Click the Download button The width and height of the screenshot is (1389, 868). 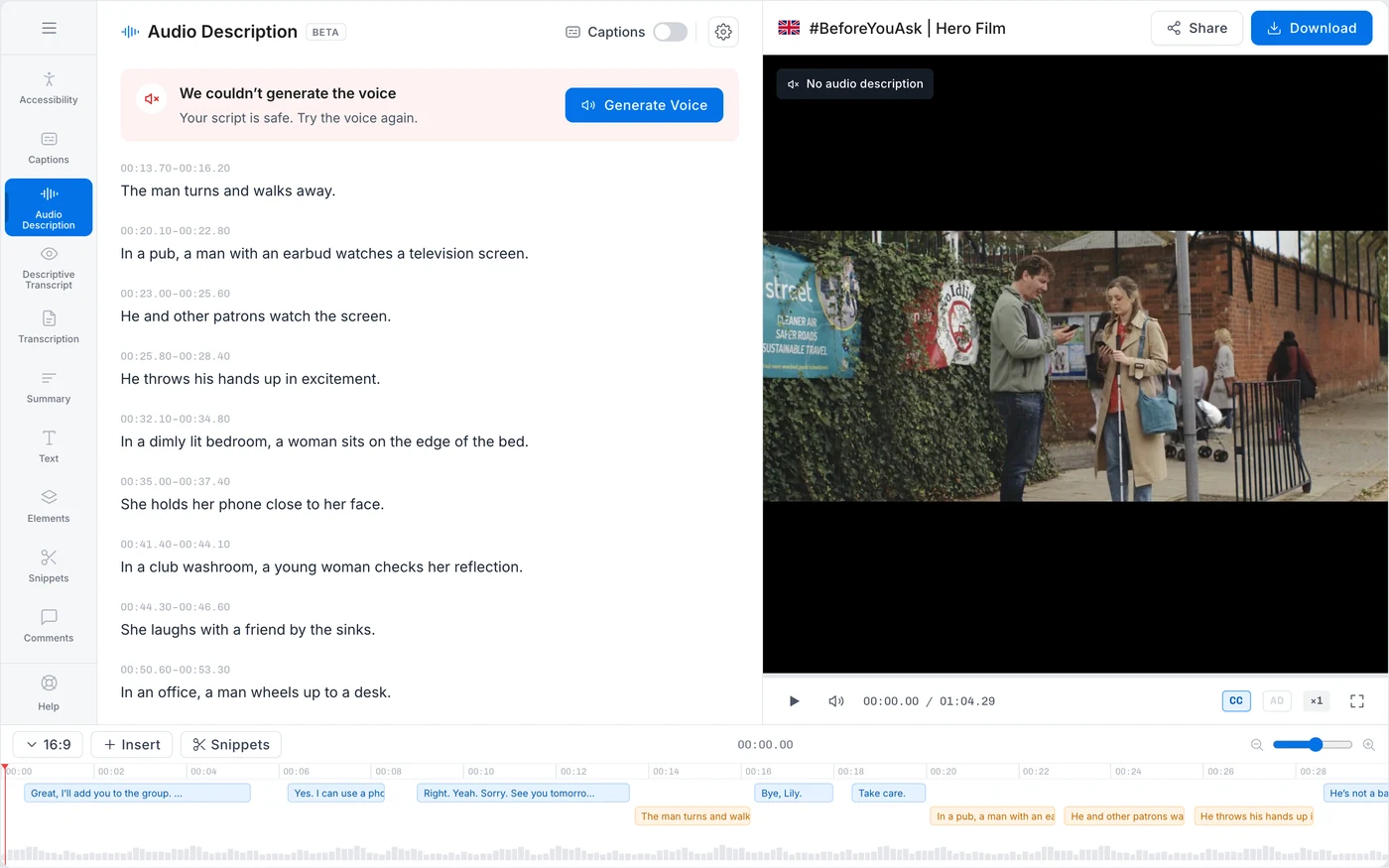click(x=1312, y=28)
